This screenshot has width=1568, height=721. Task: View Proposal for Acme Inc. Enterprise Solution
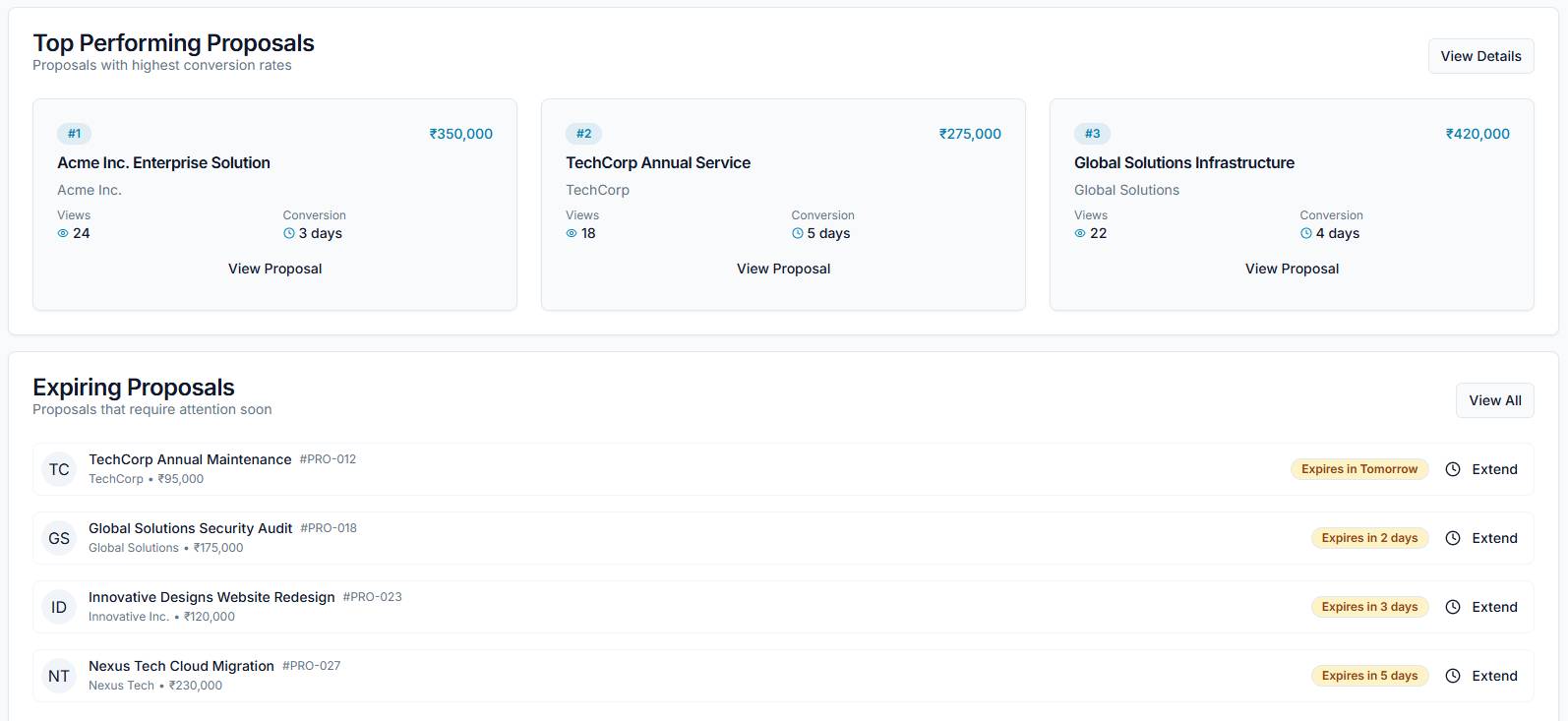tap(274, 269)
